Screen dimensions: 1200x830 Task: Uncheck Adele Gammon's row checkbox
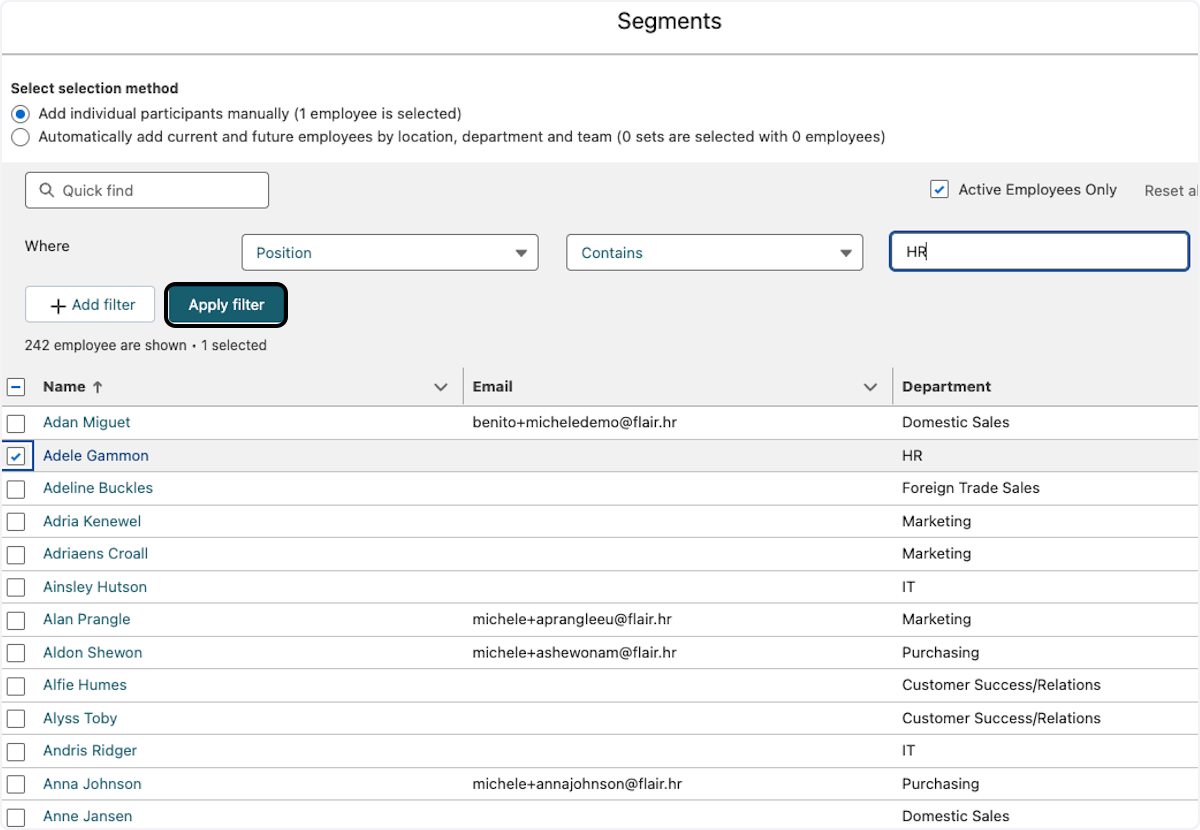[17, 456]
